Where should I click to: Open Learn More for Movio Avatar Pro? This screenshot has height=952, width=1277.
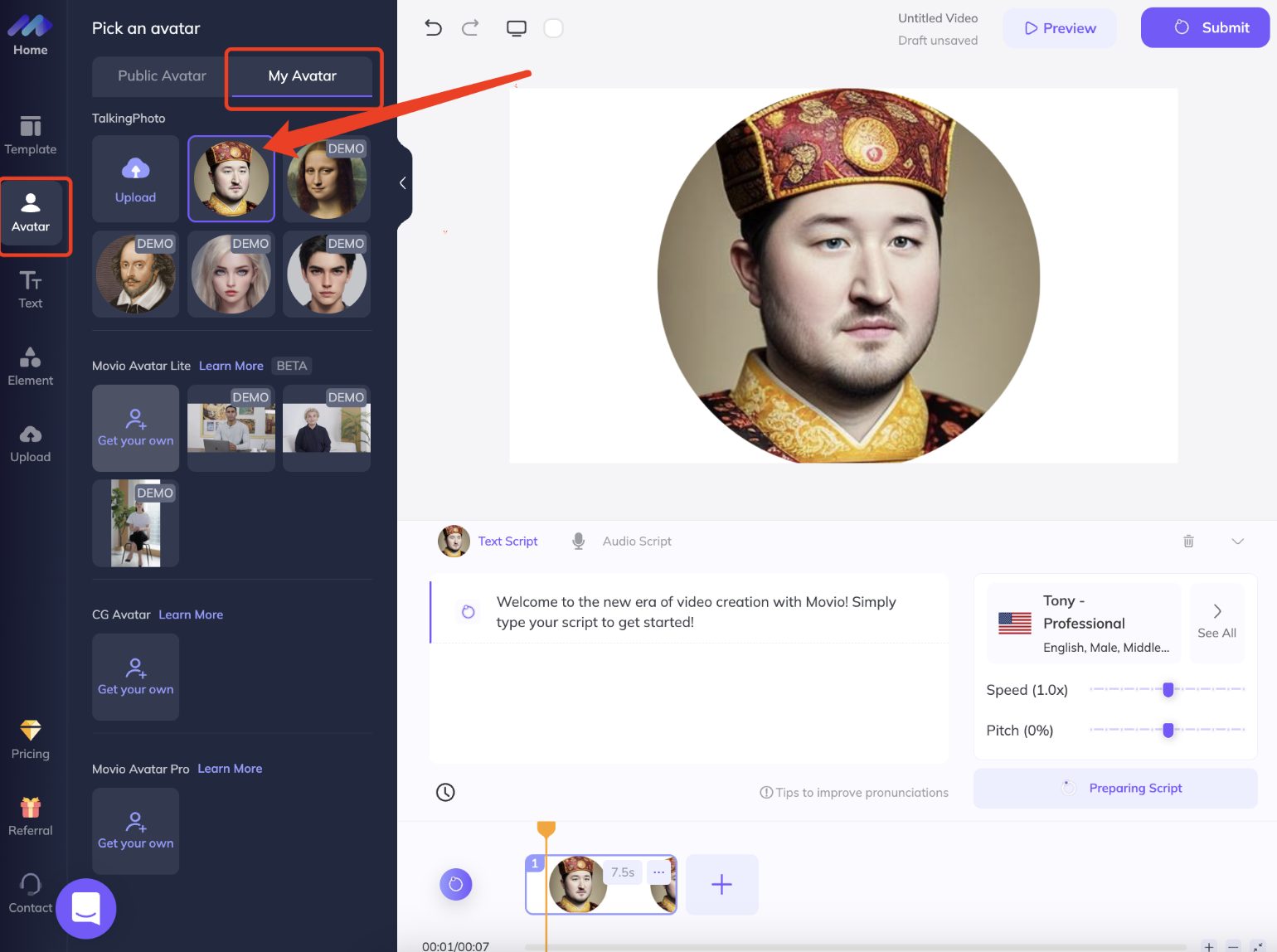pyautogui.click(x=230, y=769)
